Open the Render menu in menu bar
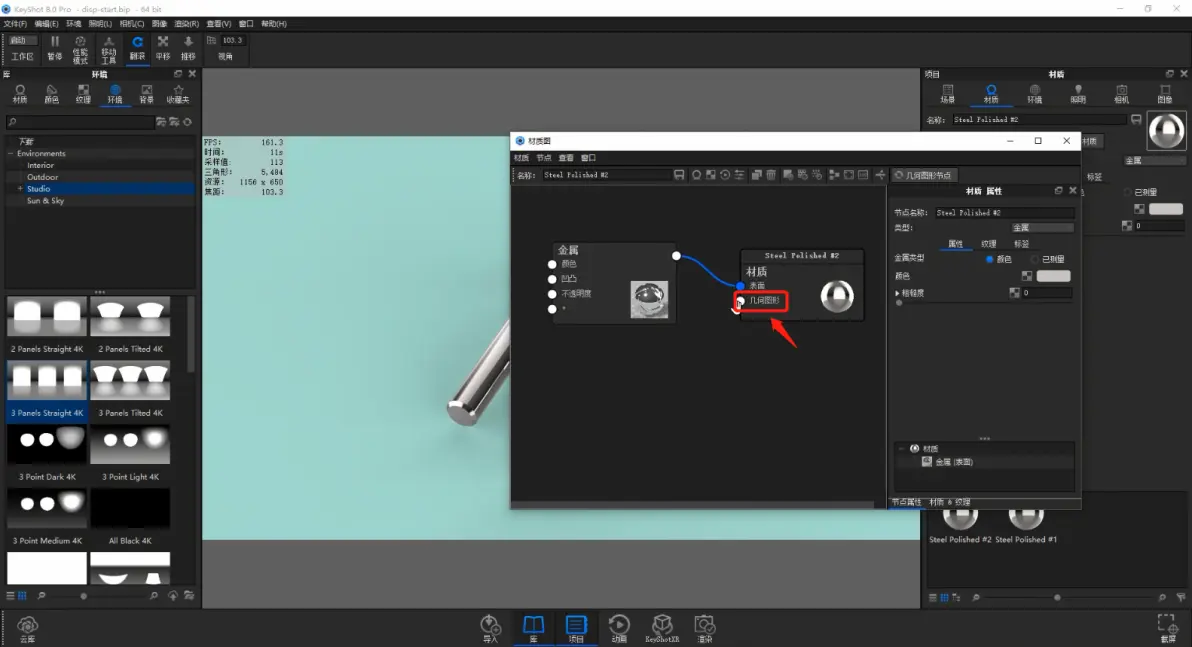 click(185, 23)
